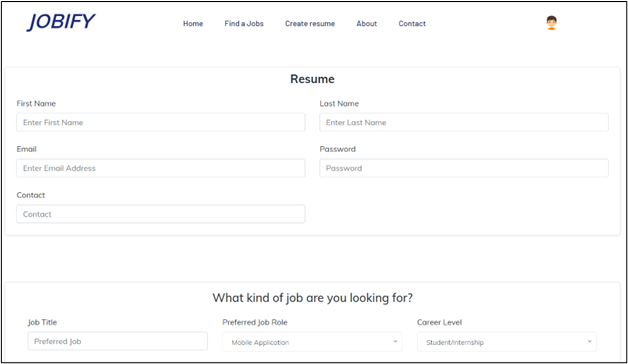Click the Resume heading text
This screenshot has width=628, height=364.
[x=312, y=79]
